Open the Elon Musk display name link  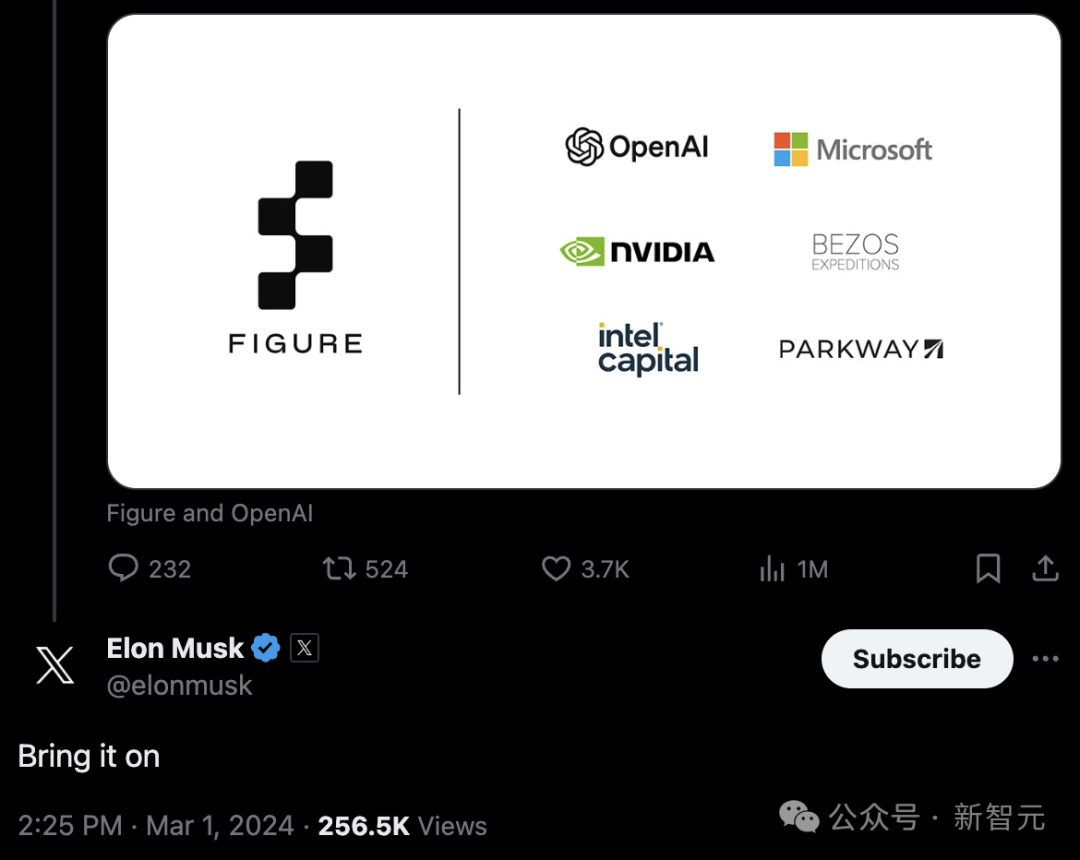(175, 649)
